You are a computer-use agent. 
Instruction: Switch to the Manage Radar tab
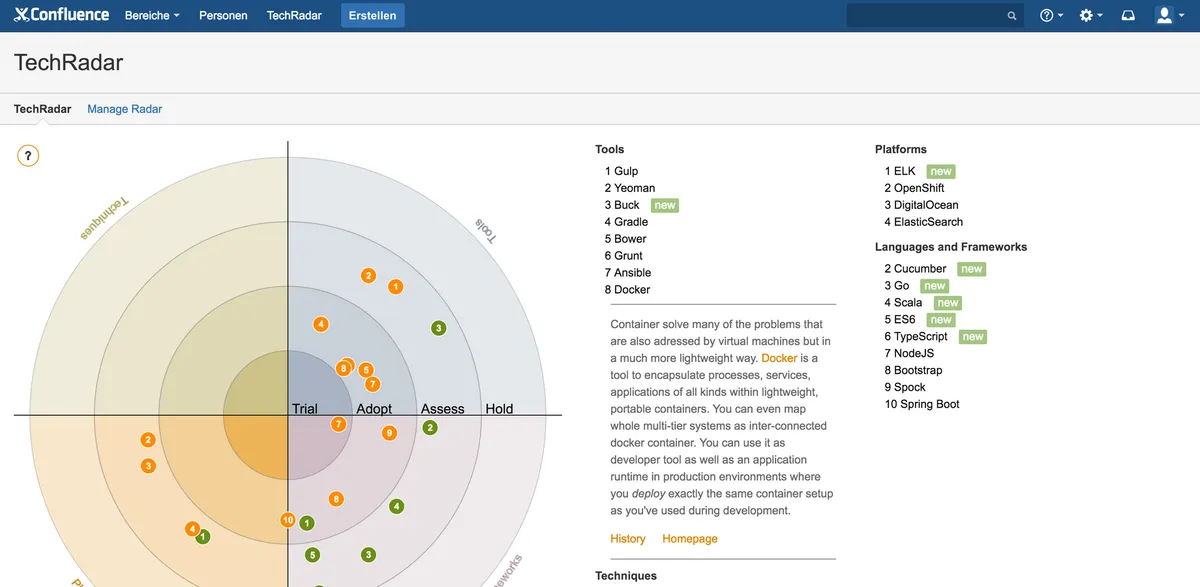coord(124,109)
